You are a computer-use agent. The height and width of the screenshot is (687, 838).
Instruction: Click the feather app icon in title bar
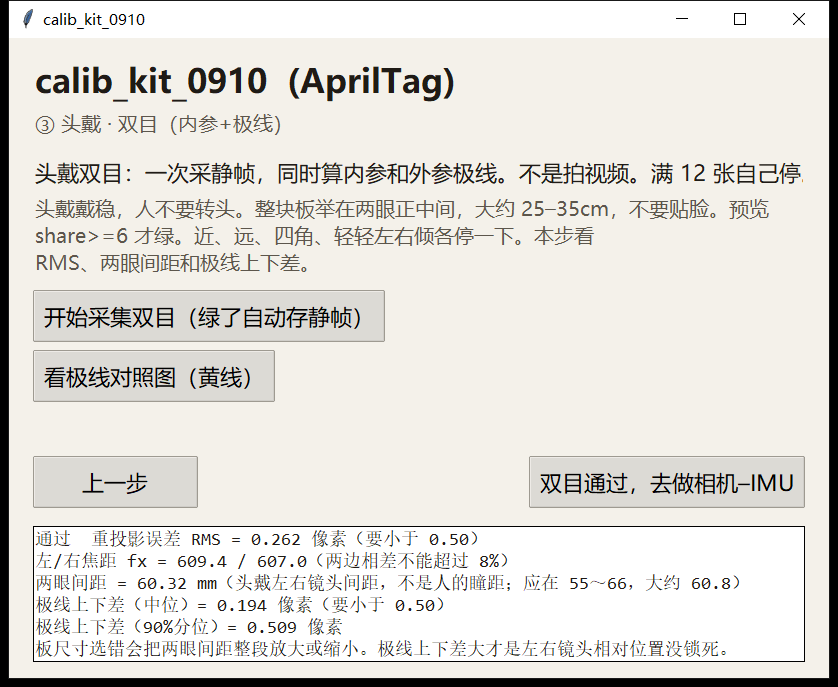[x=28, y=19]
